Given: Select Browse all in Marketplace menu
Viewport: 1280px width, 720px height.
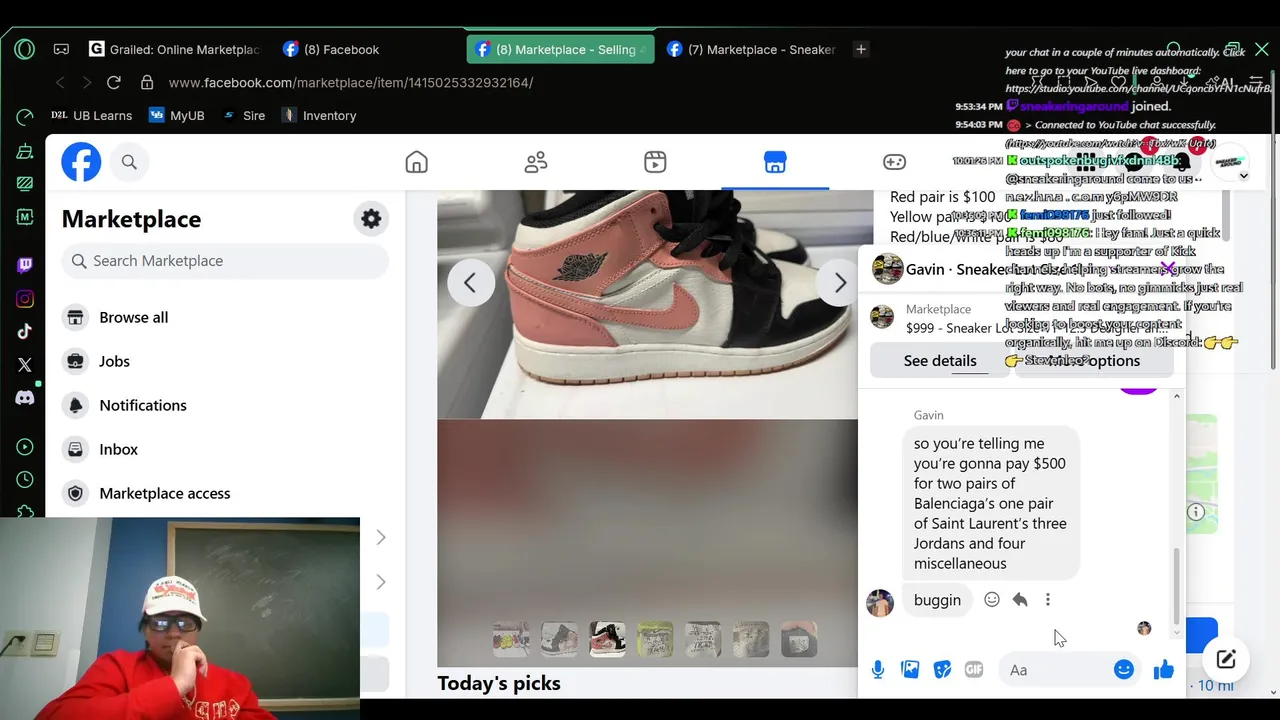Looking at the screenshot, I should pos(225,317).
